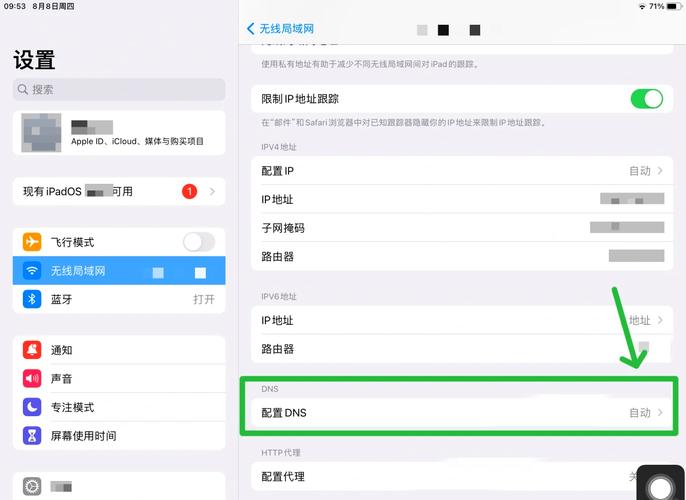This screenshot has height=500, width=686.
Task: Open 配置 IP setting row
Action: 462,171
